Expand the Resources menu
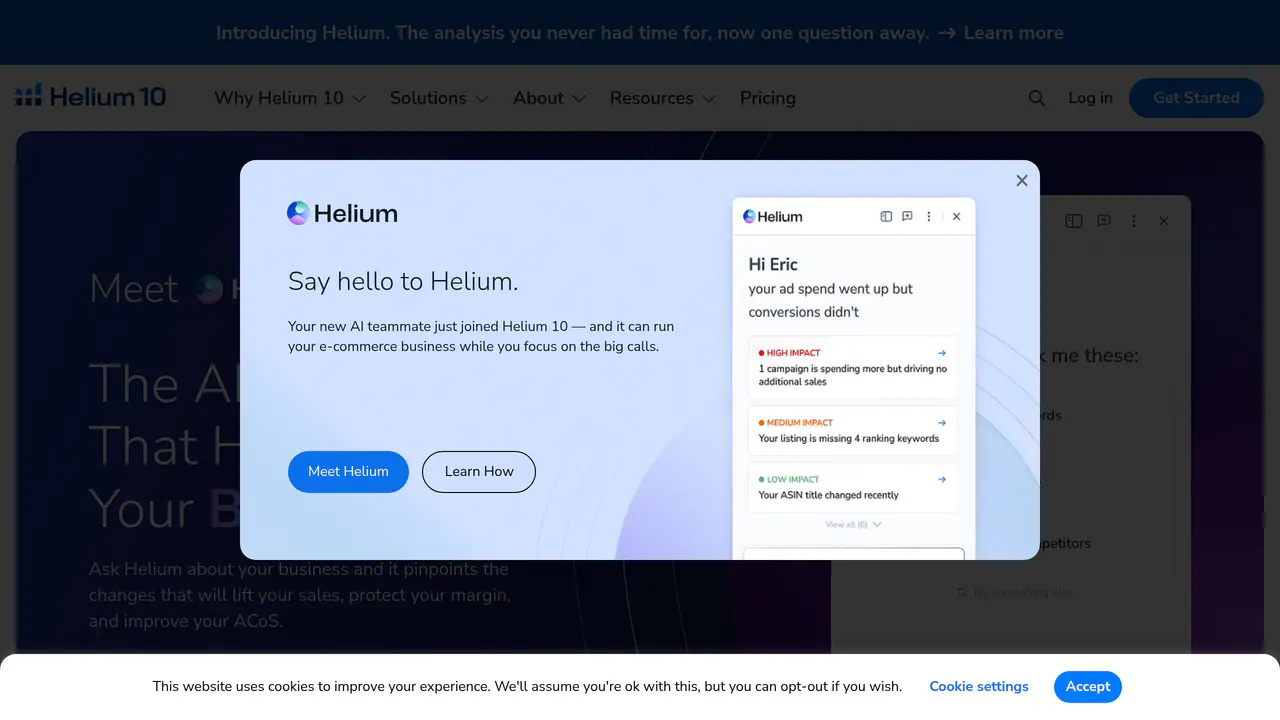Viewport: 1280px width, 720px height. click(663, 98)
